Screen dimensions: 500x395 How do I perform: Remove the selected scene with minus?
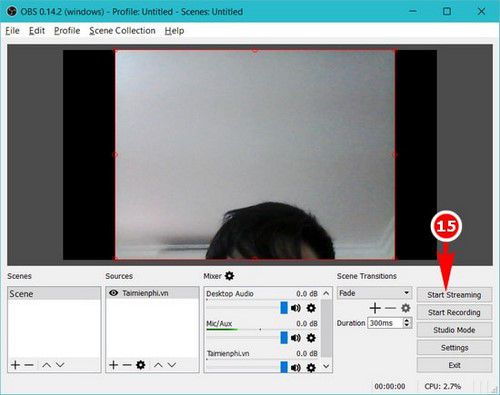(x=29, y=365)
